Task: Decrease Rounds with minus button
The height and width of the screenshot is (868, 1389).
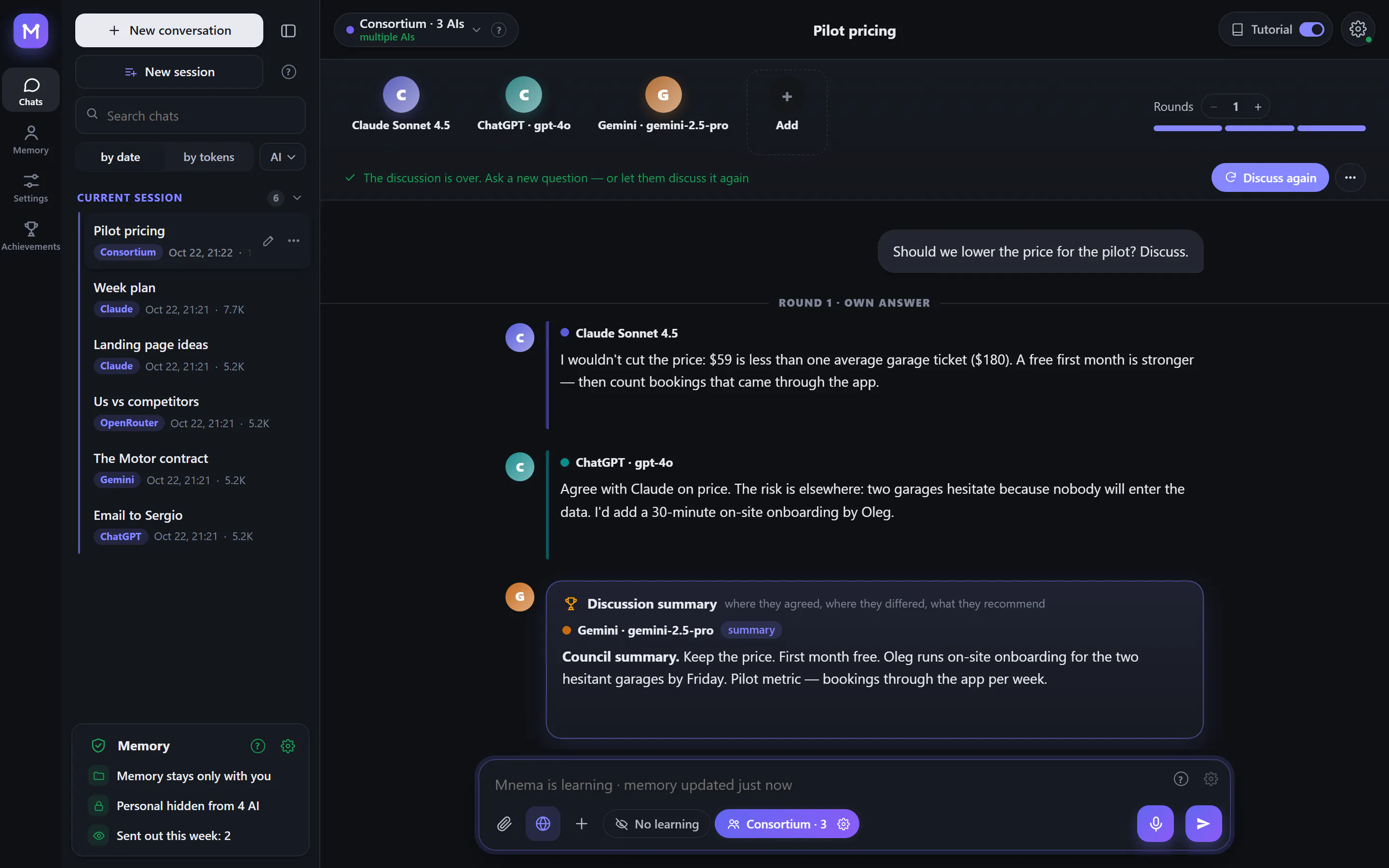Action: coord(1213,107)
